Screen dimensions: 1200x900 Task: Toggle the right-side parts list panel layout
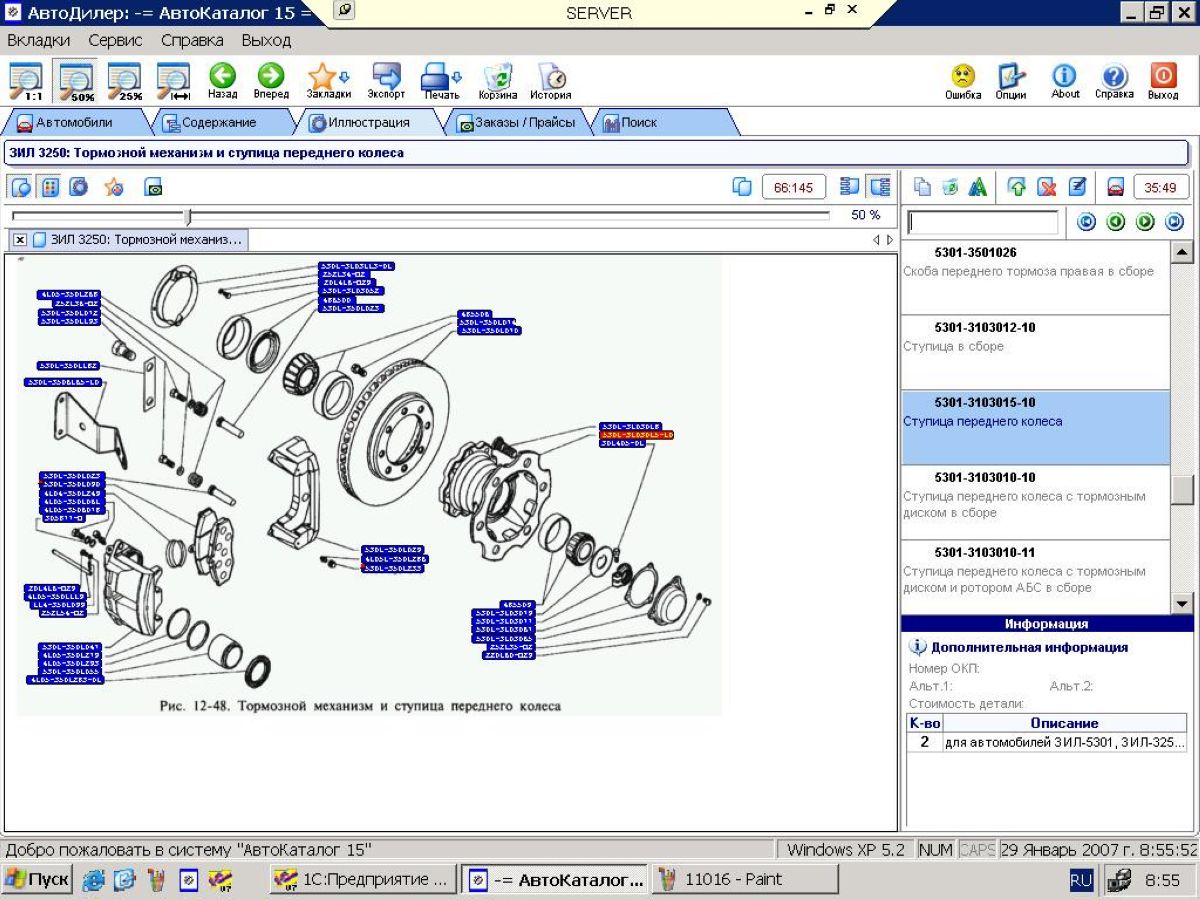pyautogui.click(x=880, y=187)
